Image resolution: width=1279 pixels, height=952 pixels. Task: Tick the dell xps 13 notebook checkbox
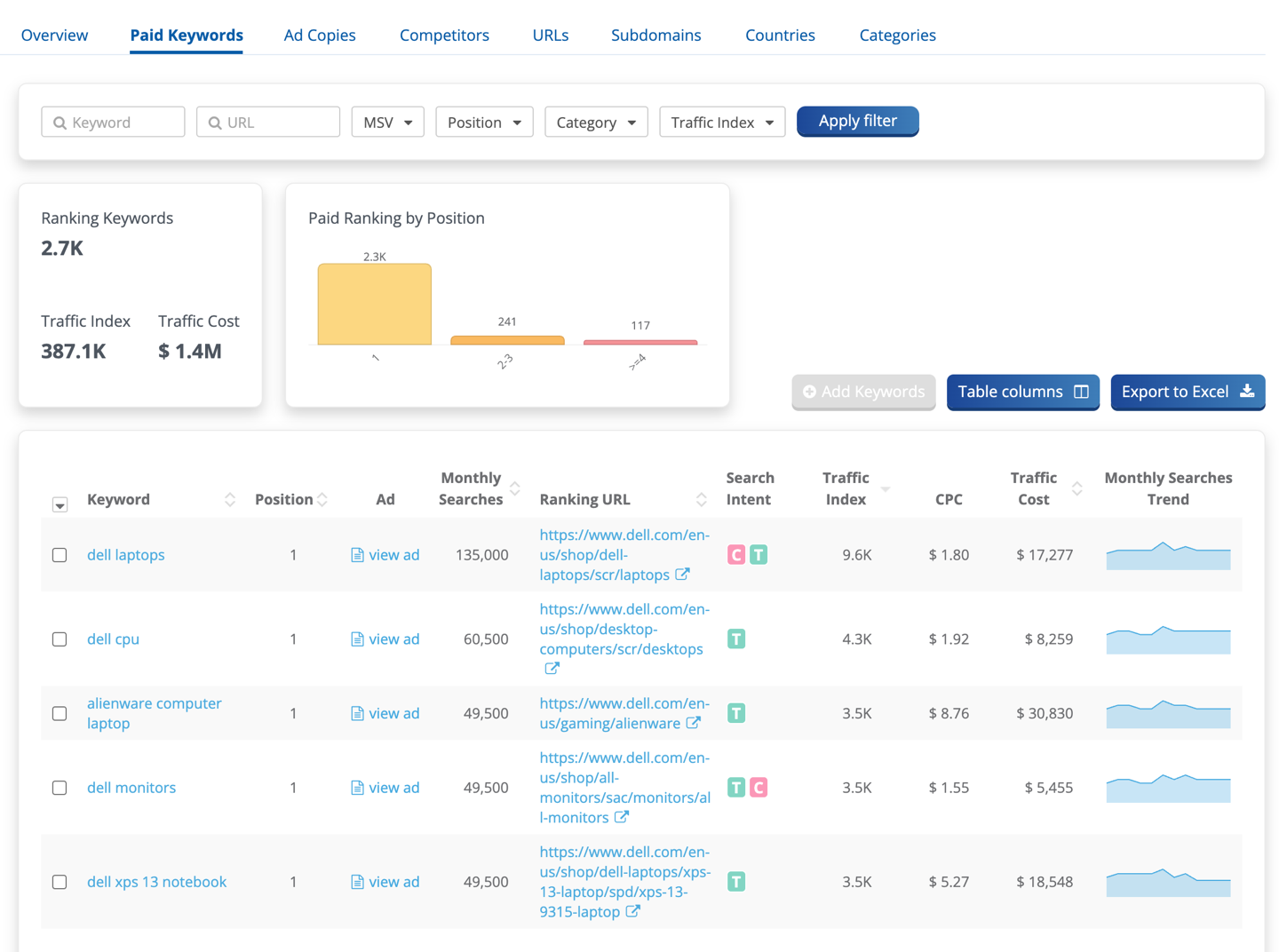coord(60,882)
